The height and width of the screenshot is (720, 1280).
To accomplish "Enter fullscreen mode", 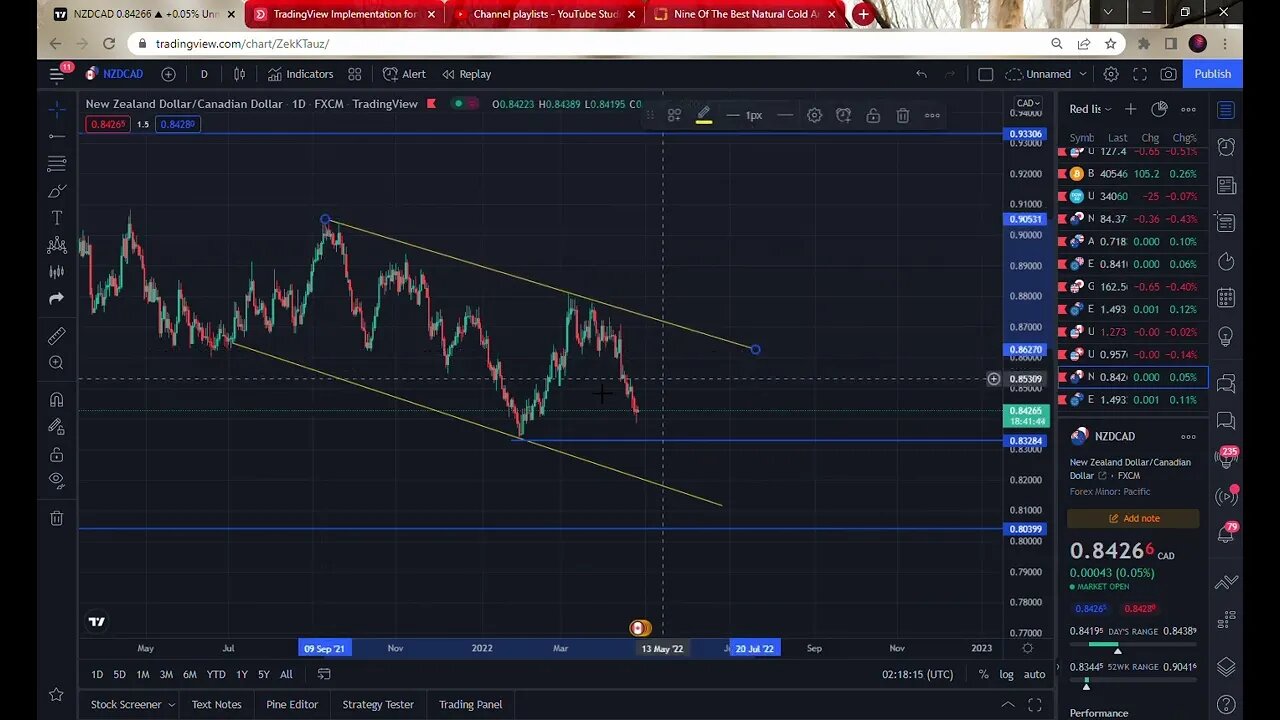I will tap(1140, 74).
